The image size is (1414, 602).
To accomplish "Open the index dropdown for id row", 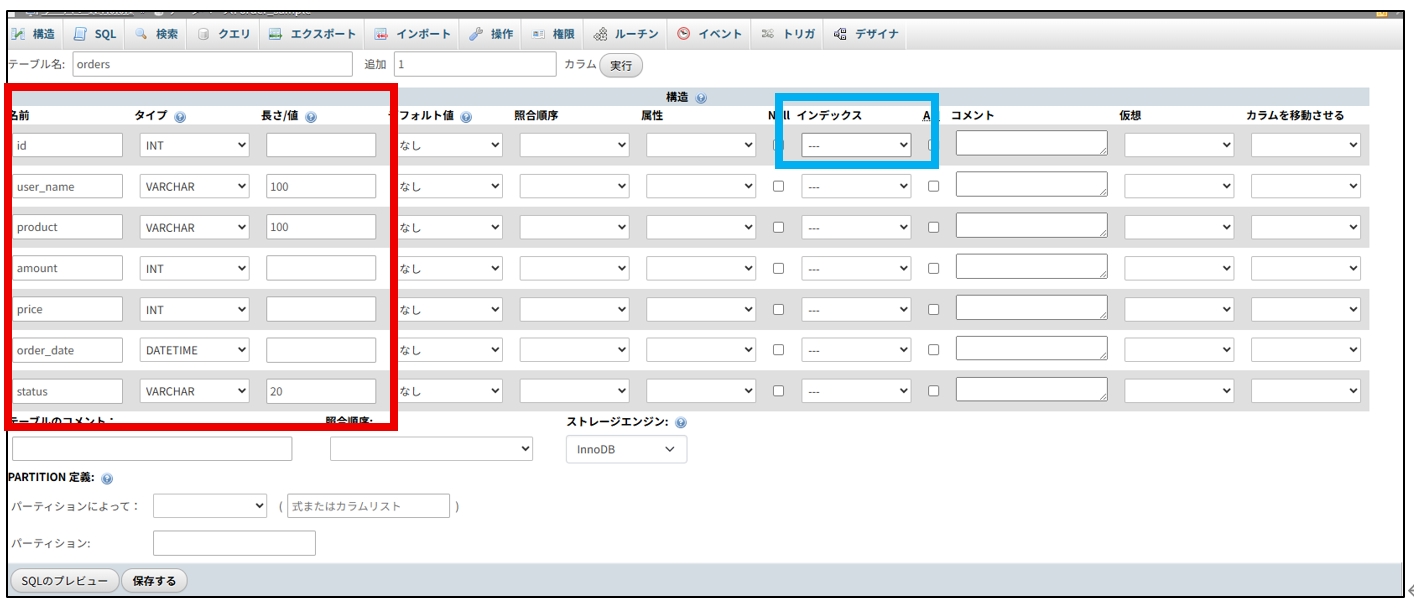I will pyautogui.click(x=856, y=145).
